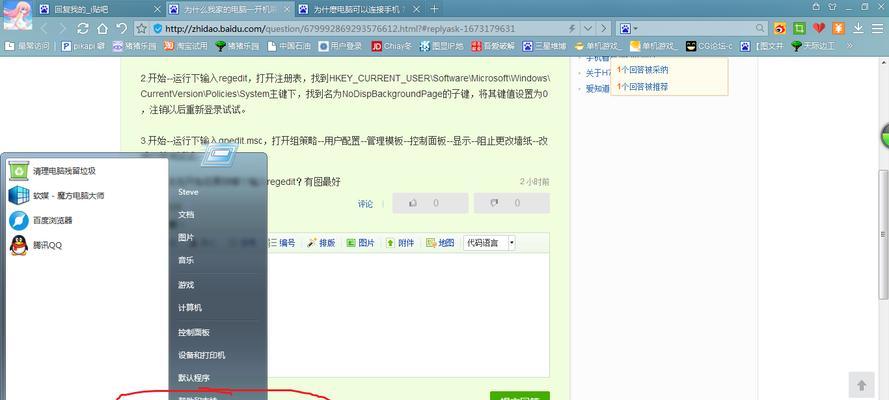The image size is (889, 400).
Task: Open the 淘宝试用 bookmark
Action: 186,46
